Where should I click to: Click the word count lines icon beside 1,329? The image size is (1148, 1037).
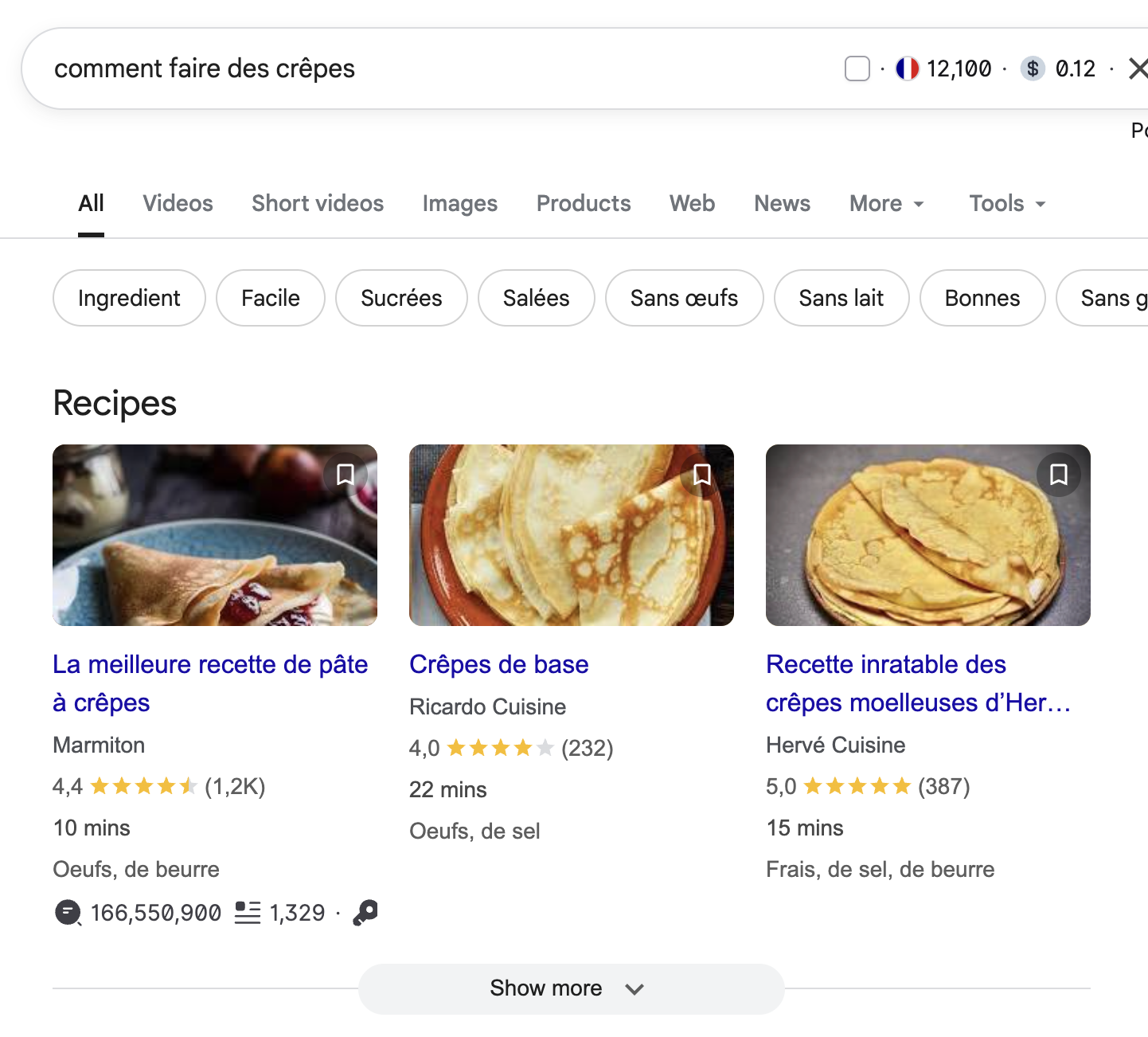pyautogui.click(x=248, y=913)
